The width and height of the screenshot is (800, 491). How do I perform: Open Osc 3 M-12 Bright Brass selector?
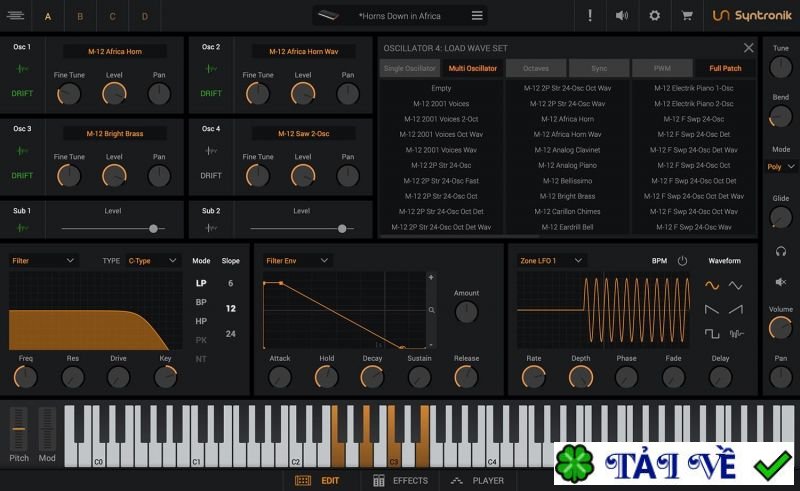click(115, 134)
